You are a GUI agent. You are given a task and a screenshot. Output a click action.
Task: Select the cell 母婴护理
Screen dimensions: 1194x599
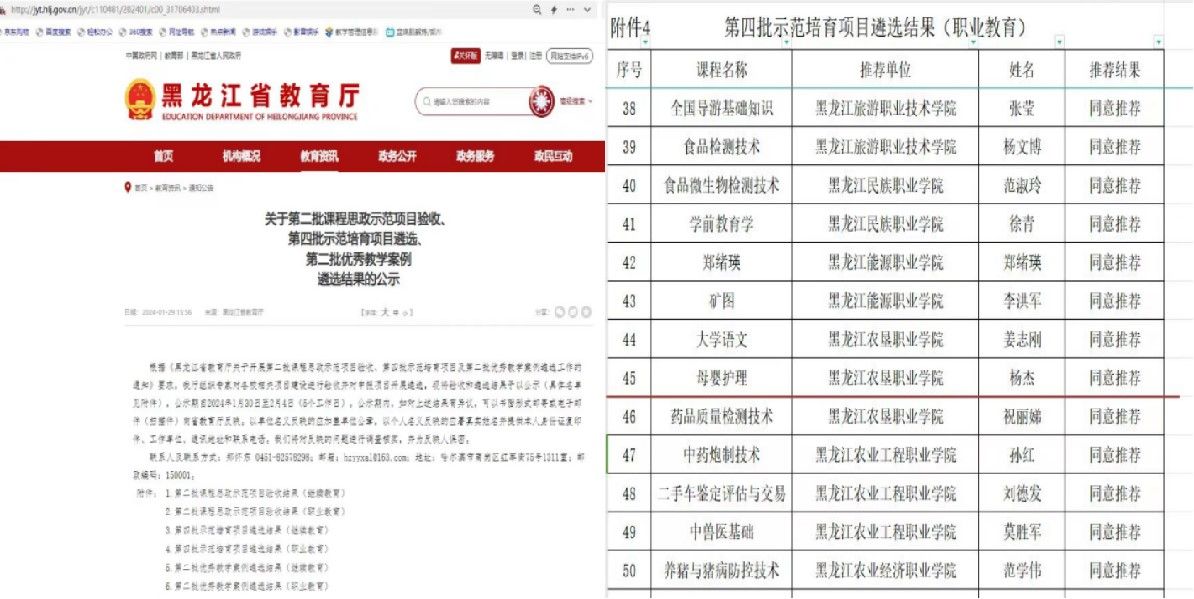click(x=722, y=378)
